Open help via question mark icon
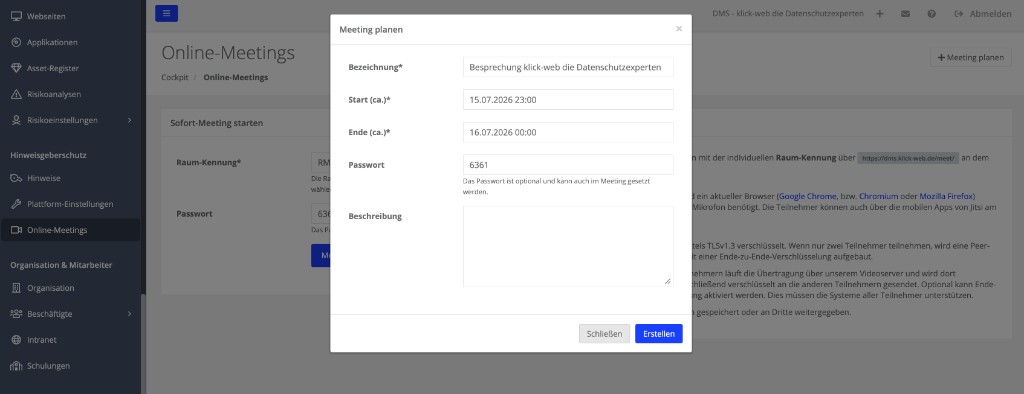This screenshot has height=394, width=1024. click(x=931, y=14)
